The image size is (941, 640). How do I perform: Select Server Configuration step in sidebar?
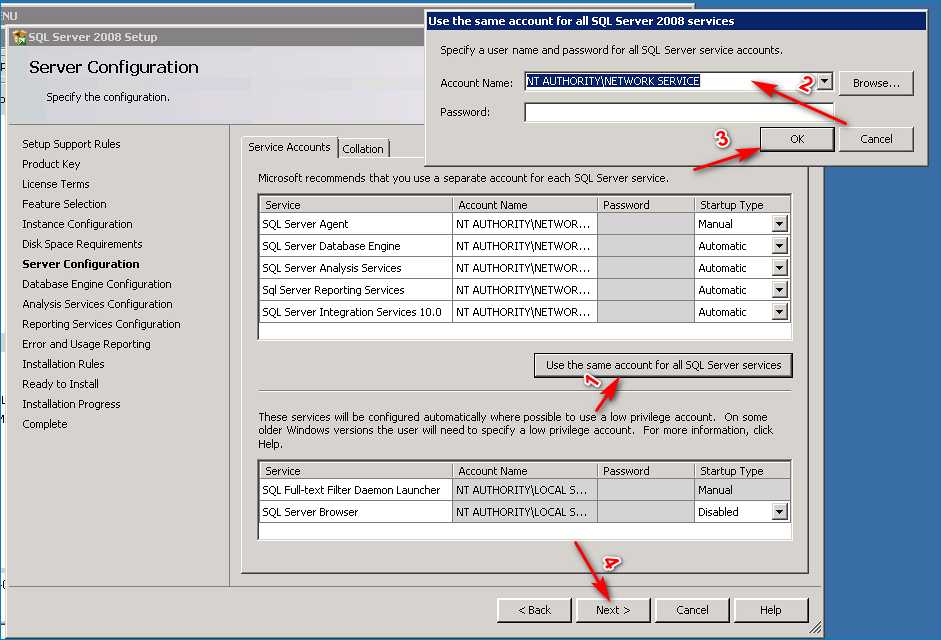click(x=80, y=264)
